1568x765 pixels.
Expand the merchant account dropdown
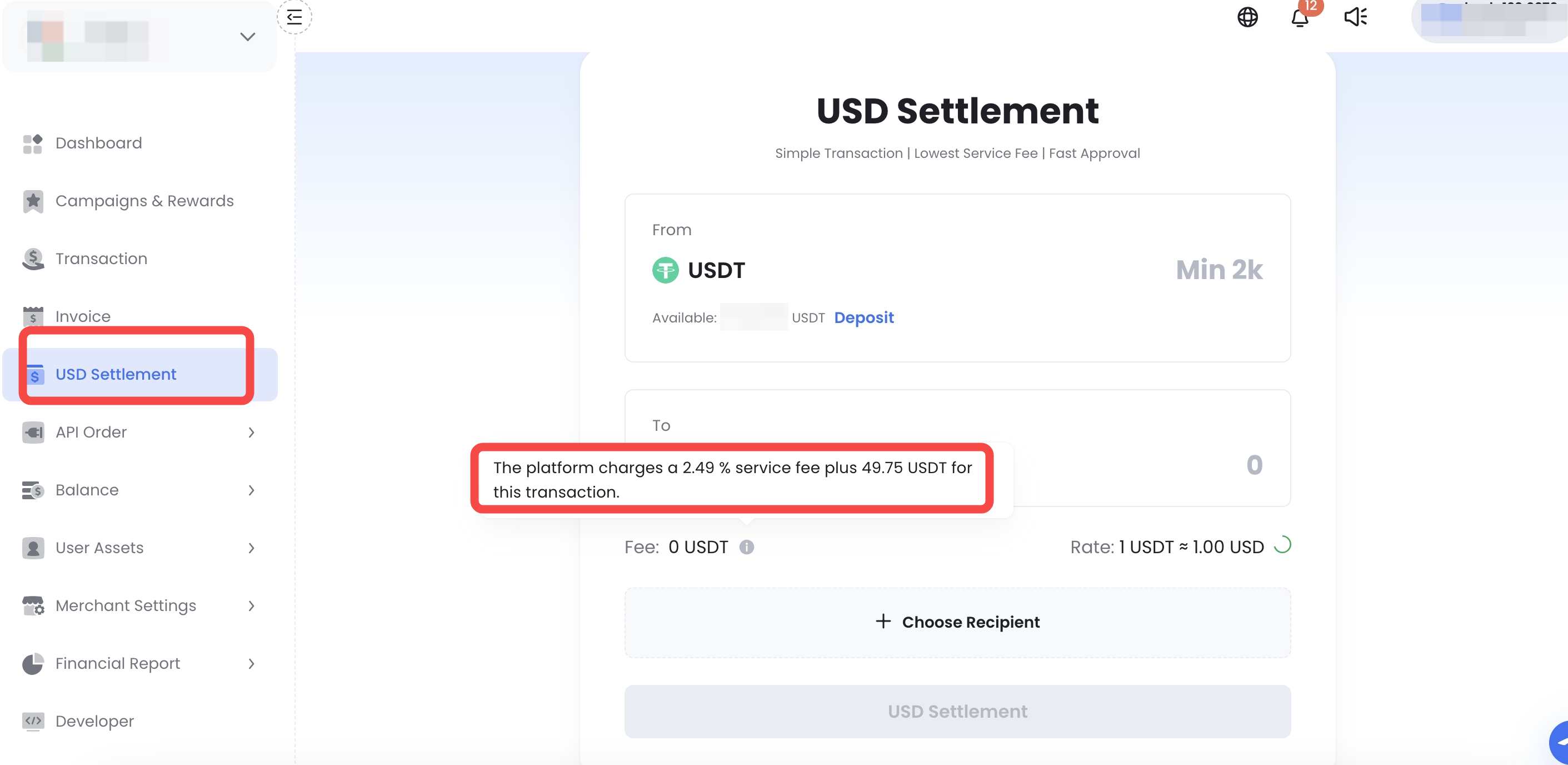tap(247, 37)
